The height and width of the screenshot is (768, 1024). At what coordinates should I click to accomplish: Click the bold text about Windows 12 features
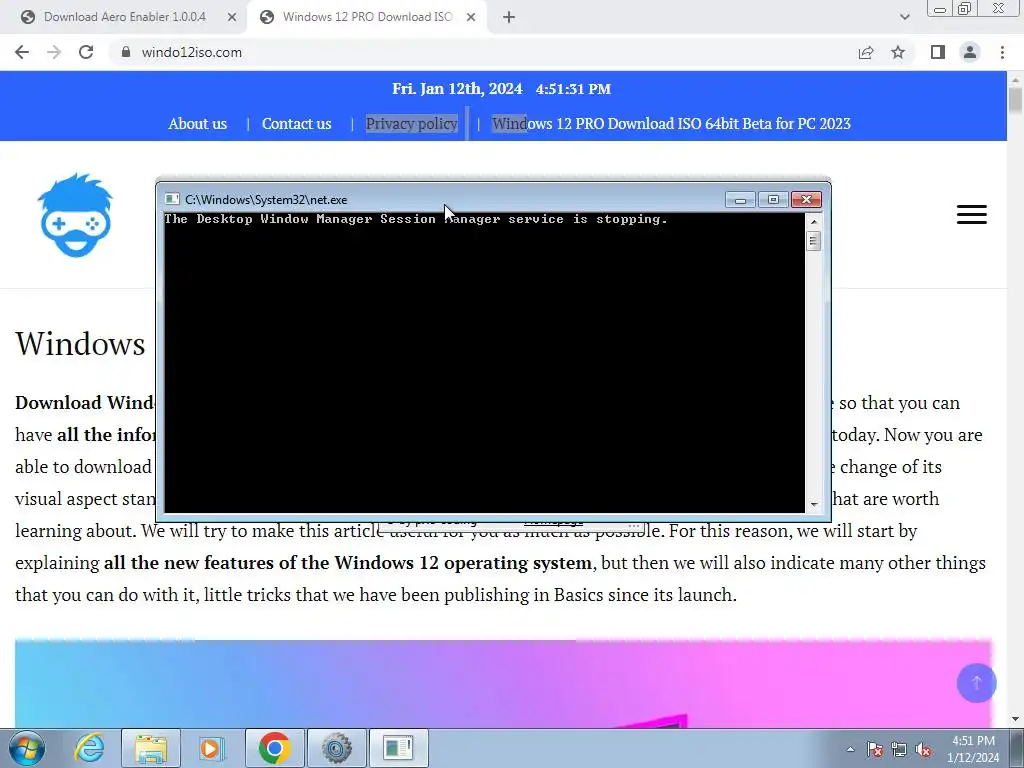tap(348, 562)
